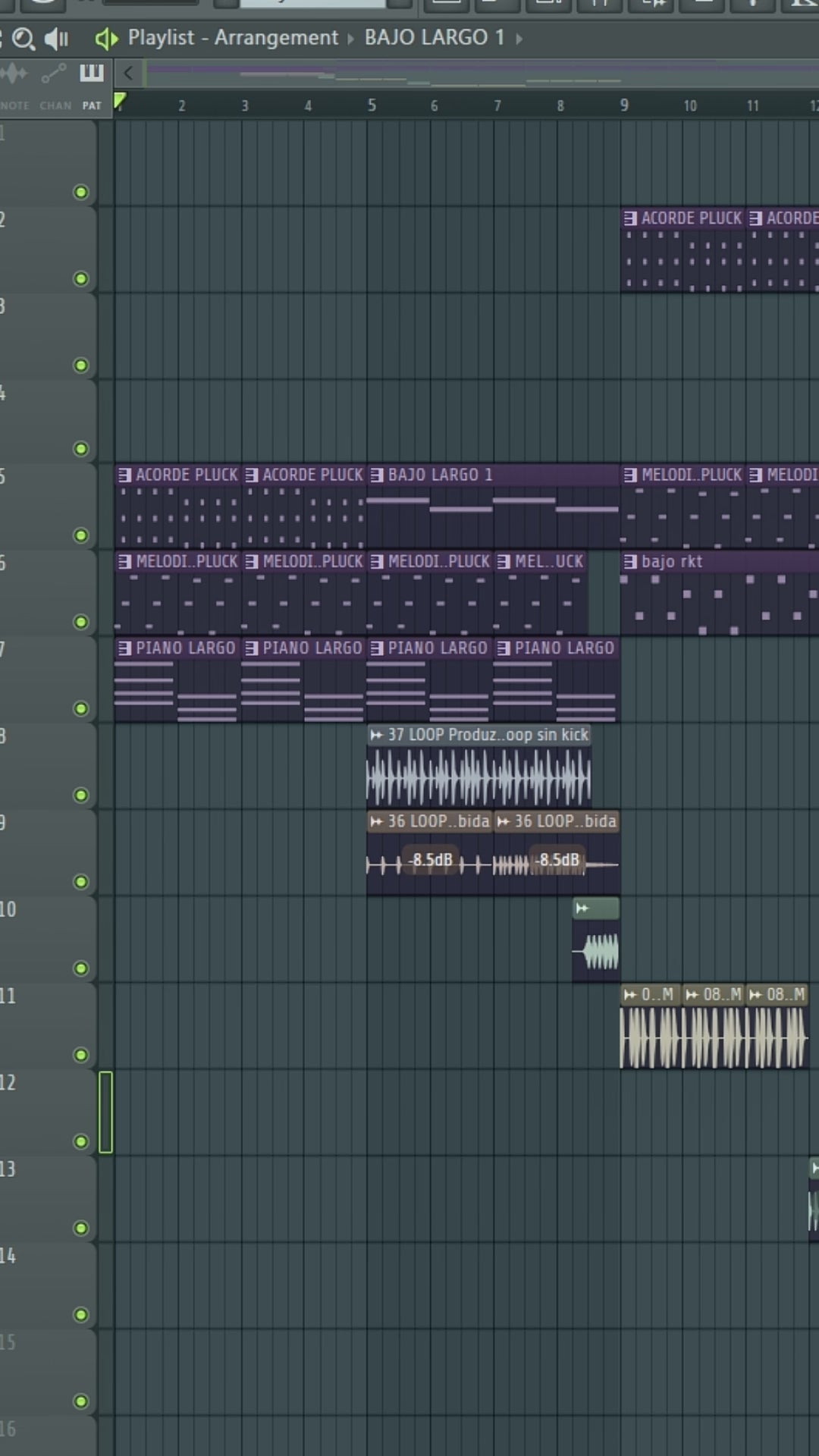Open the Playlist - Arrangement dropdown
This screenshot has width=819, height=1456.
[233, 38]
